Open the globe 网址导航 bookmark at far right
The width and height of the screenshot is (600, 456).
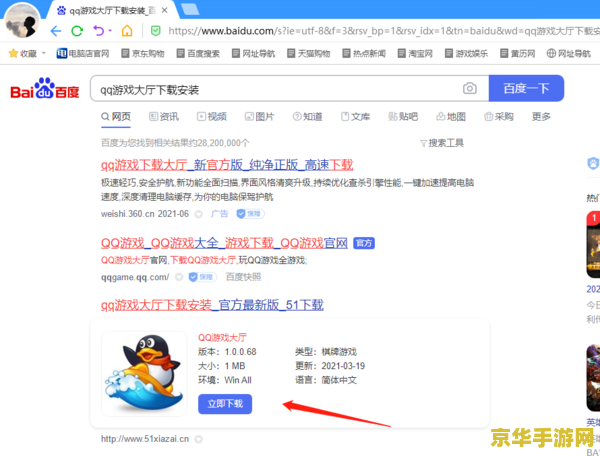pos(569,53)
